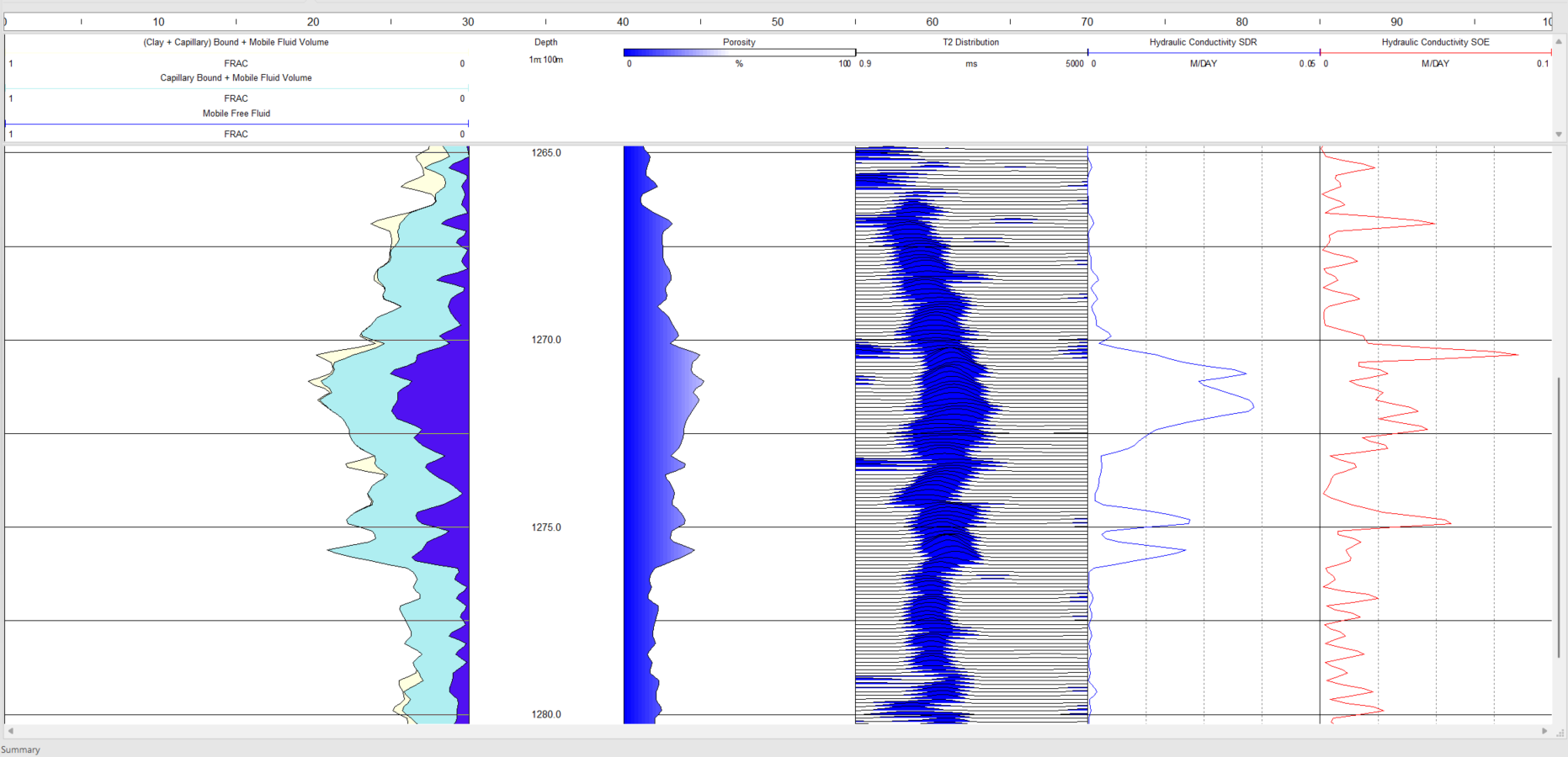This screenshot has width=1568, height=757.
Task: Click the 1275.0 depth label
Action: (545, 527)
